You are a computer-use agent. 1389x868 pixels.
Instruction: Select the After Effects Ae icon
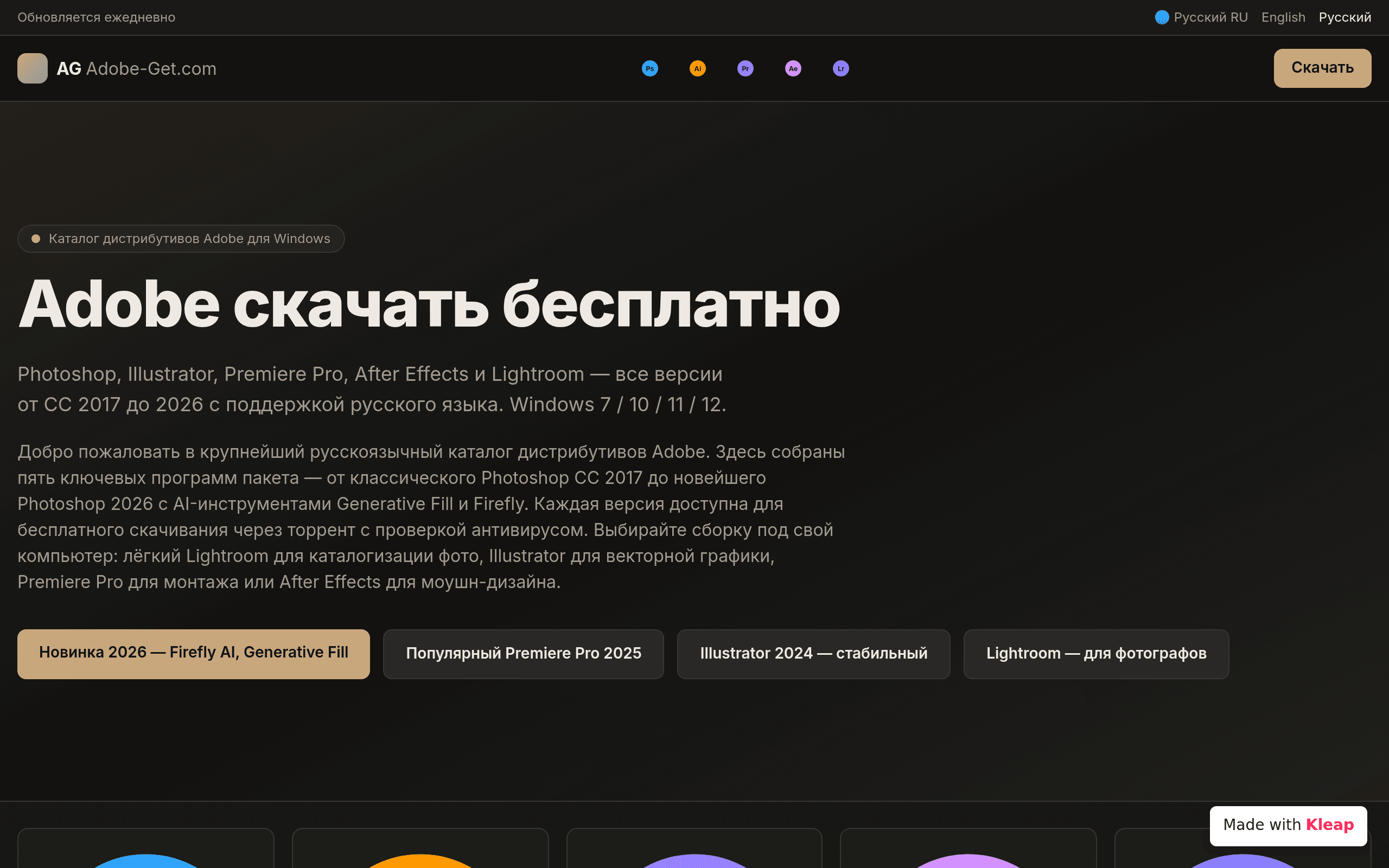tap(793, 68)
